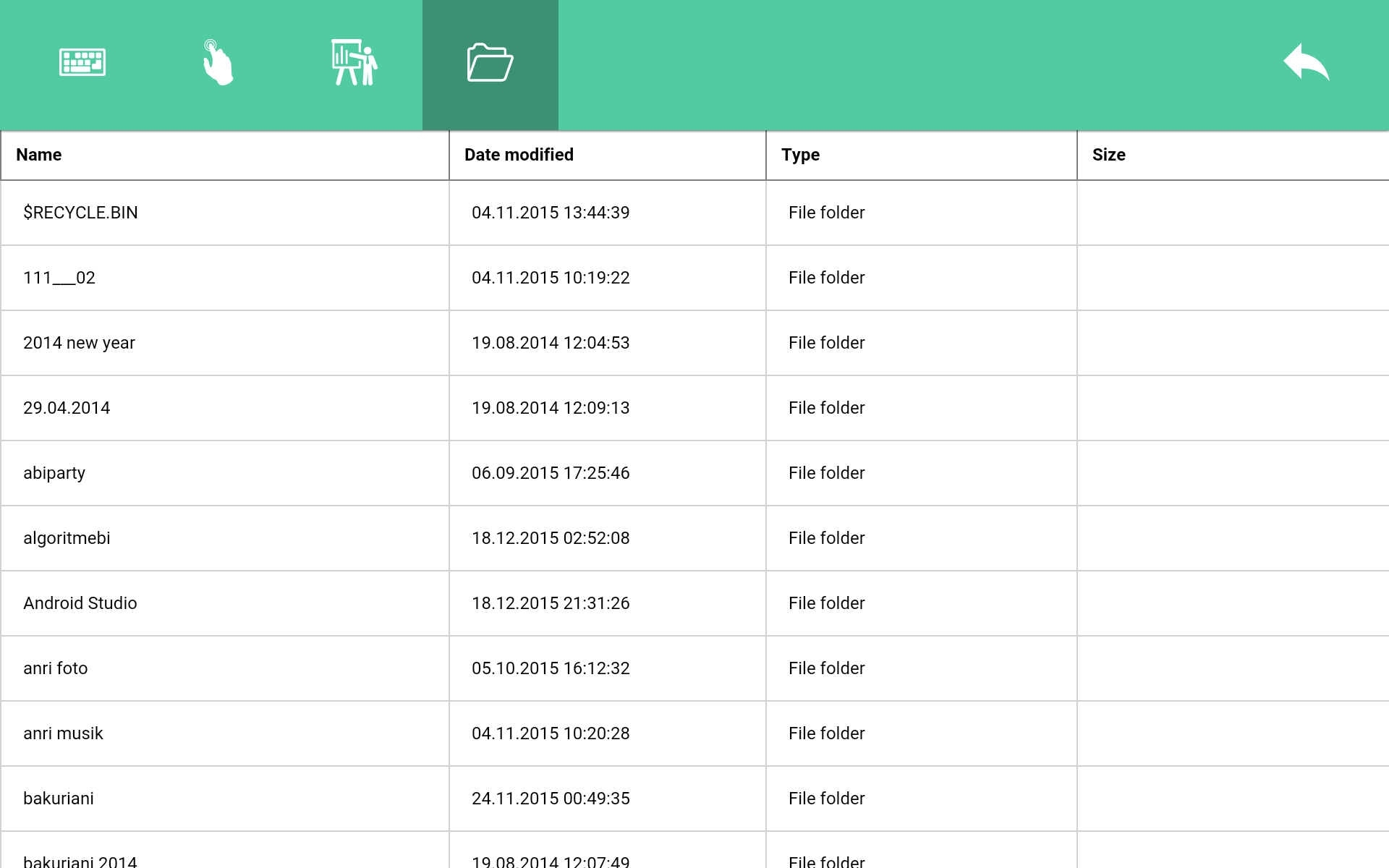Open the algoritmebi folder
The image size is (1389, 868).
click(x=67, y=538)
